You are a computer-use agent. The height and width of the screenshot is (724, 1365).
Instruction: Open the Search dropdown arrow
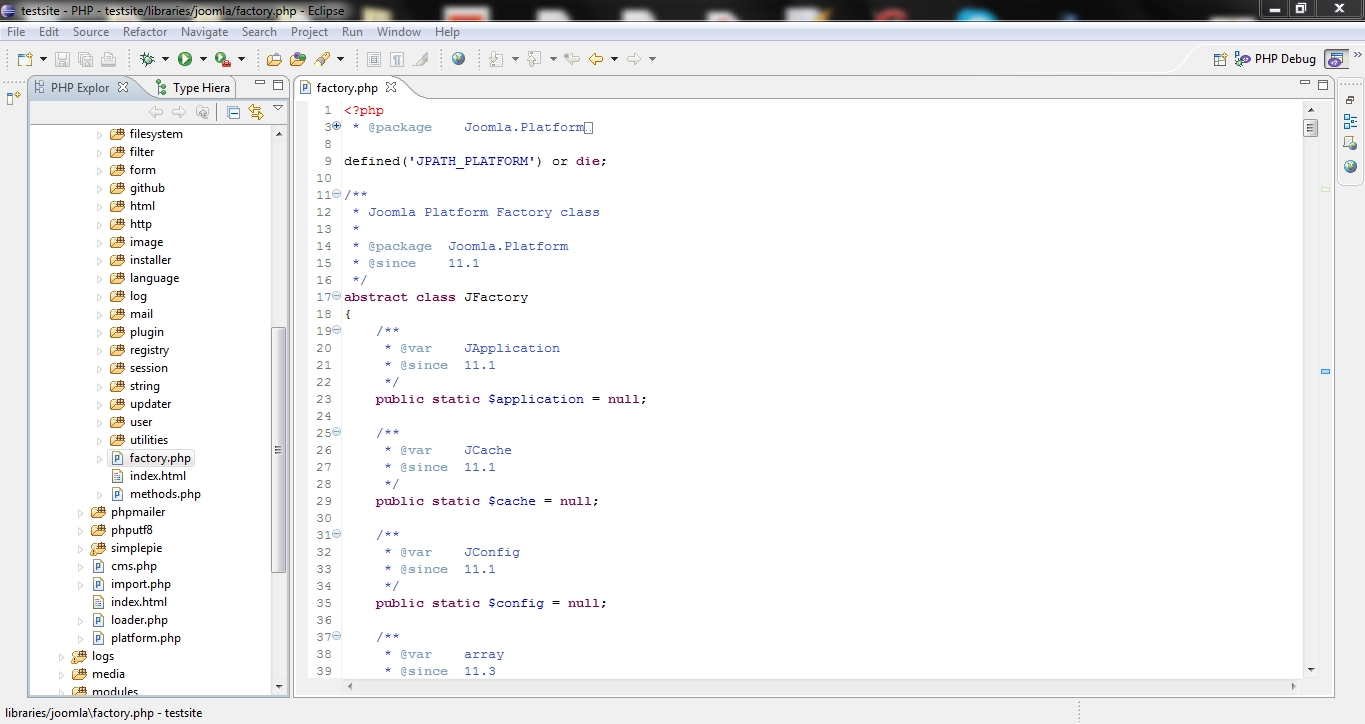coord(340,59)
